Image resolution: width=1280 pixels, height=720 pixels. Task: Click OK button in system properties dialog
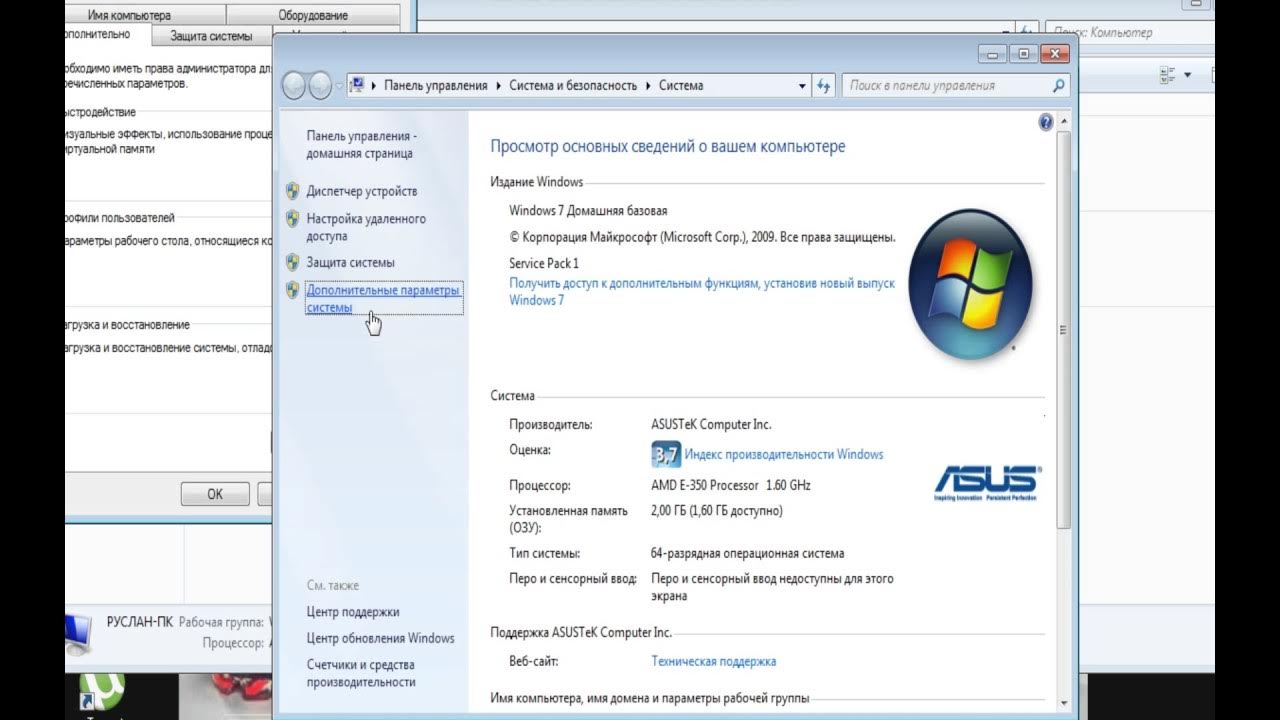(x=215, y=494)
